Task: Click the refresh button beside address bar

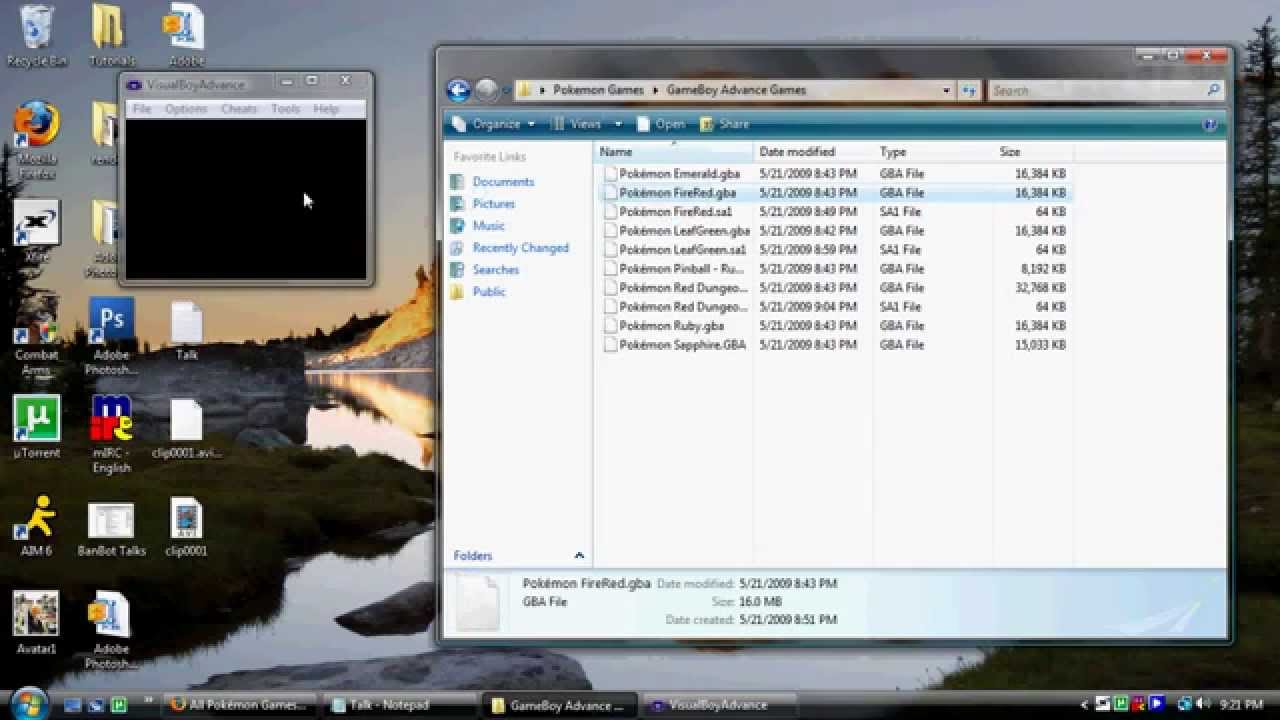Action: point(969,90)
